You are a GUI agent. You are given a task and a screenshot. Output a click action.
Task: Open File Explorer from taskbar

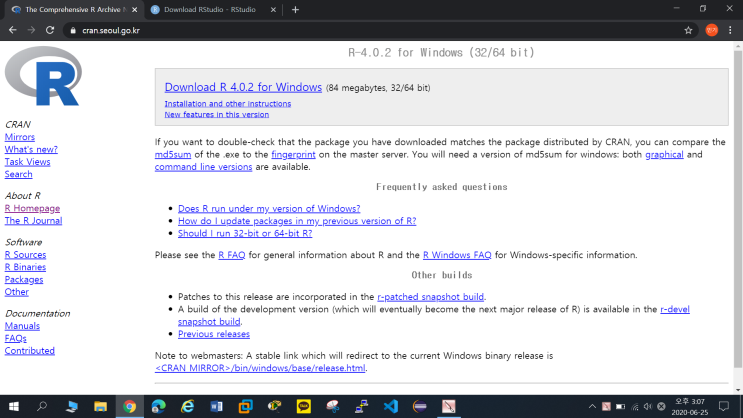pyautogui.click(x=100, y=406)
